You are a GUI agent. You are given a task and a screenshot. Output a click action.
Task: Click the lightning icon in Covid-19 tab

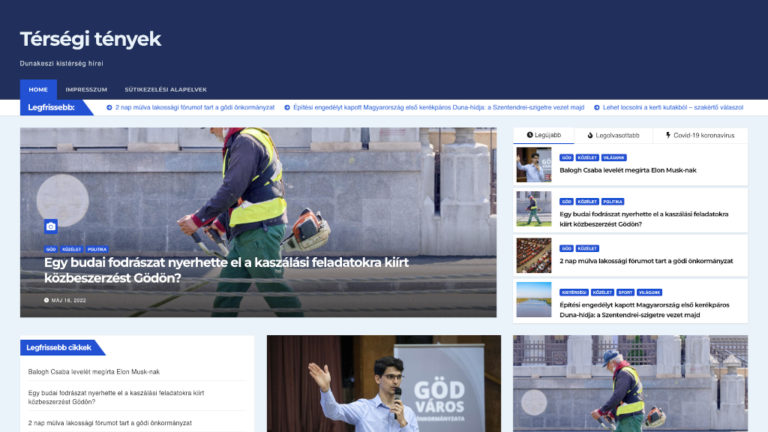[668, 135]
